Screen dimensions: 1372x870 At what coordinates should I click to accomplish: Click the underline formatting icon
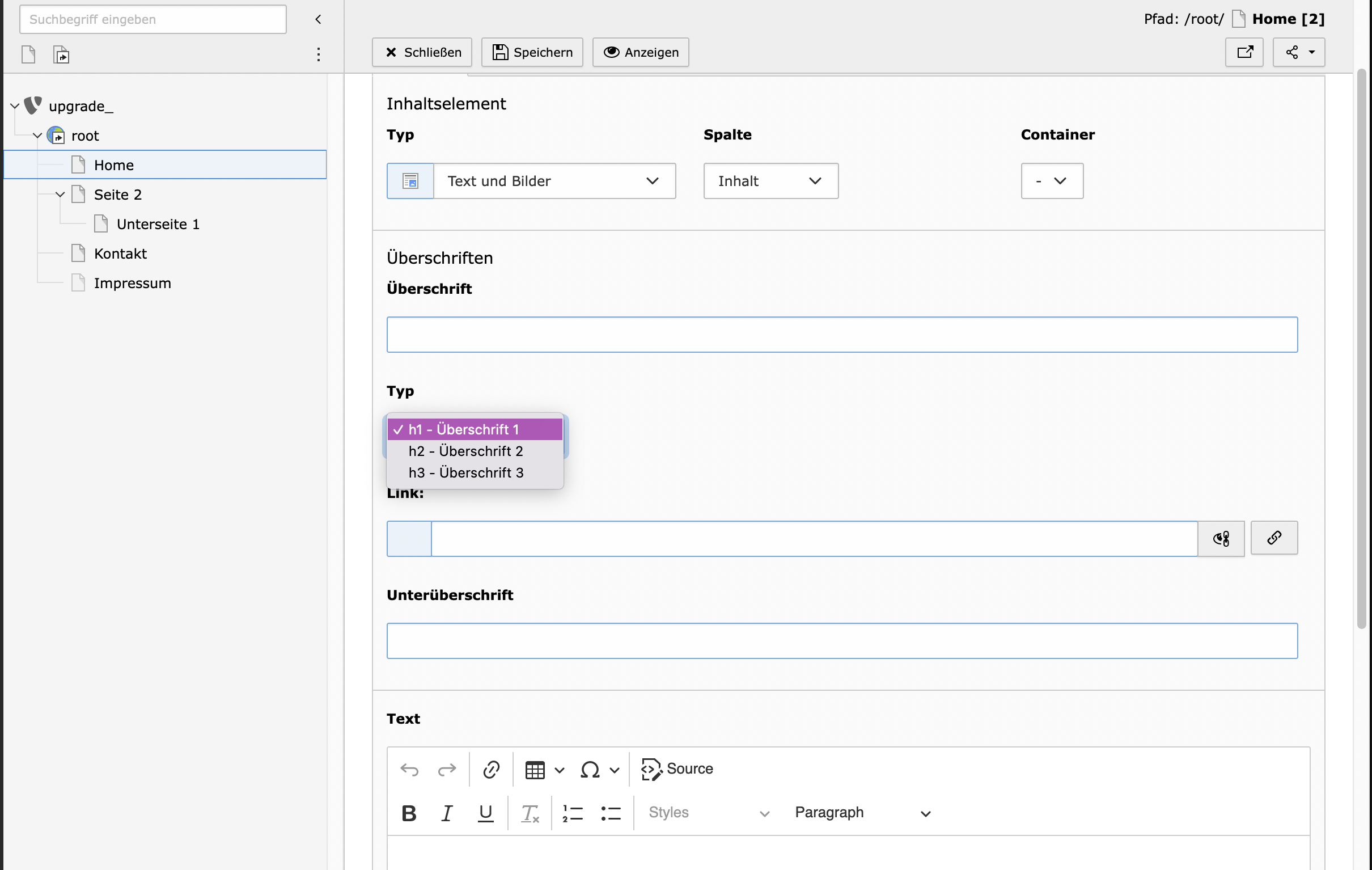click(485, 813)
